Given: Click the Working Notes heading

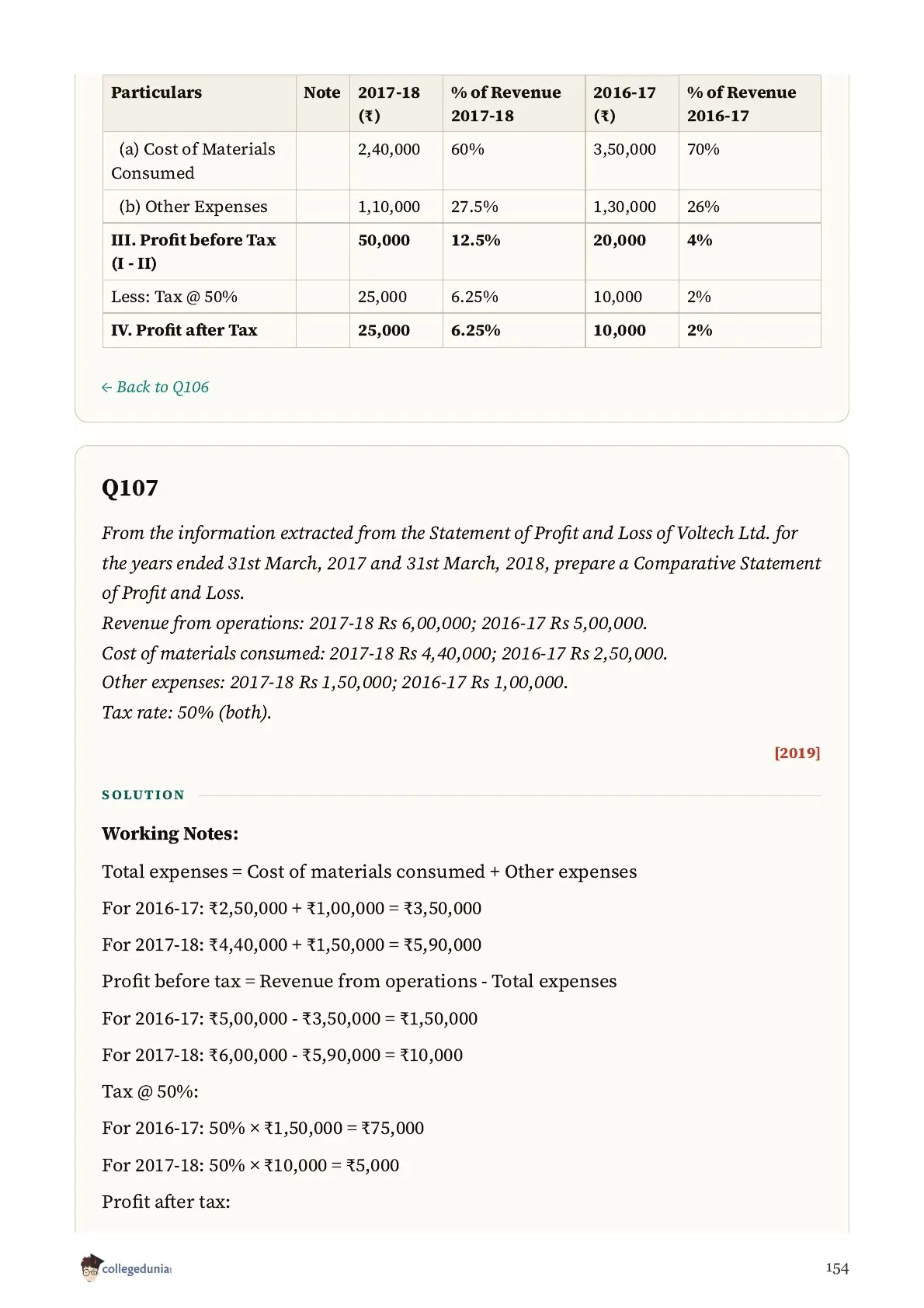Looking at the screenshot, I should coord(170,833).
